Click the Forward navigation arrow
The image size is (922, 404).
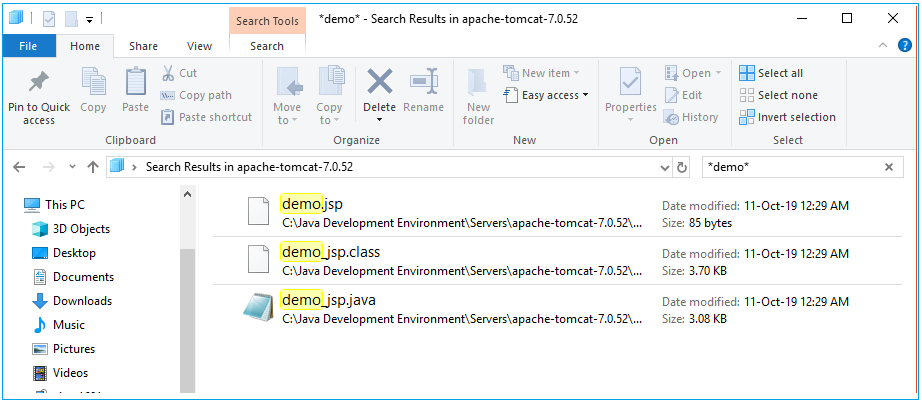[x=49, y=167]
